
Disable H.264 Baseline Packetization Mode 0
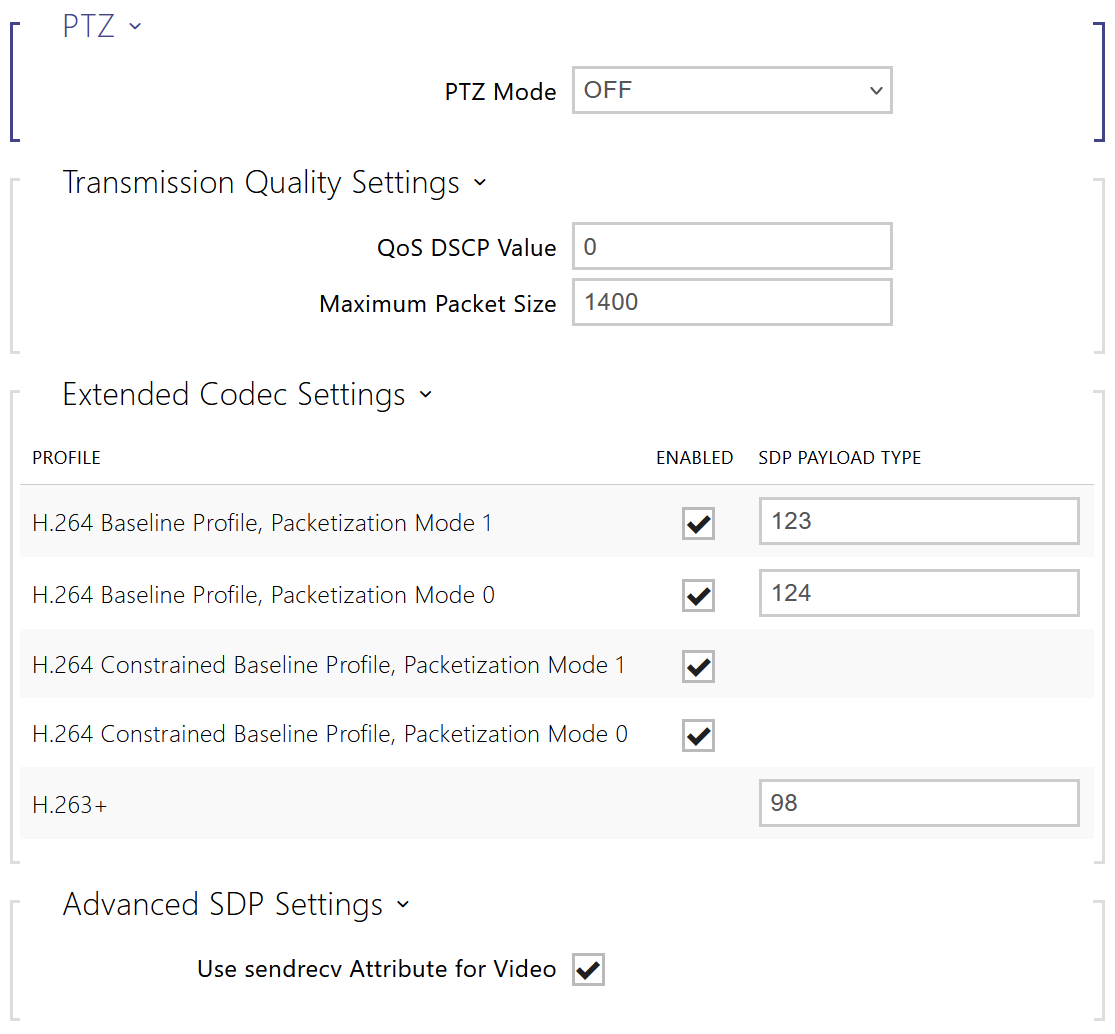click(x=698, y=595)
